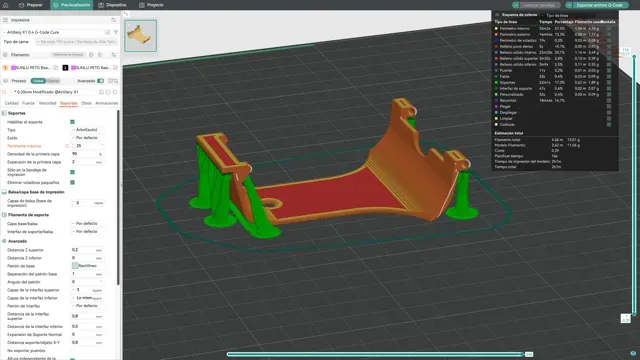The image size is (640, 360).
Task: Select the Objetos process mode button
Action: click(53, 81)
